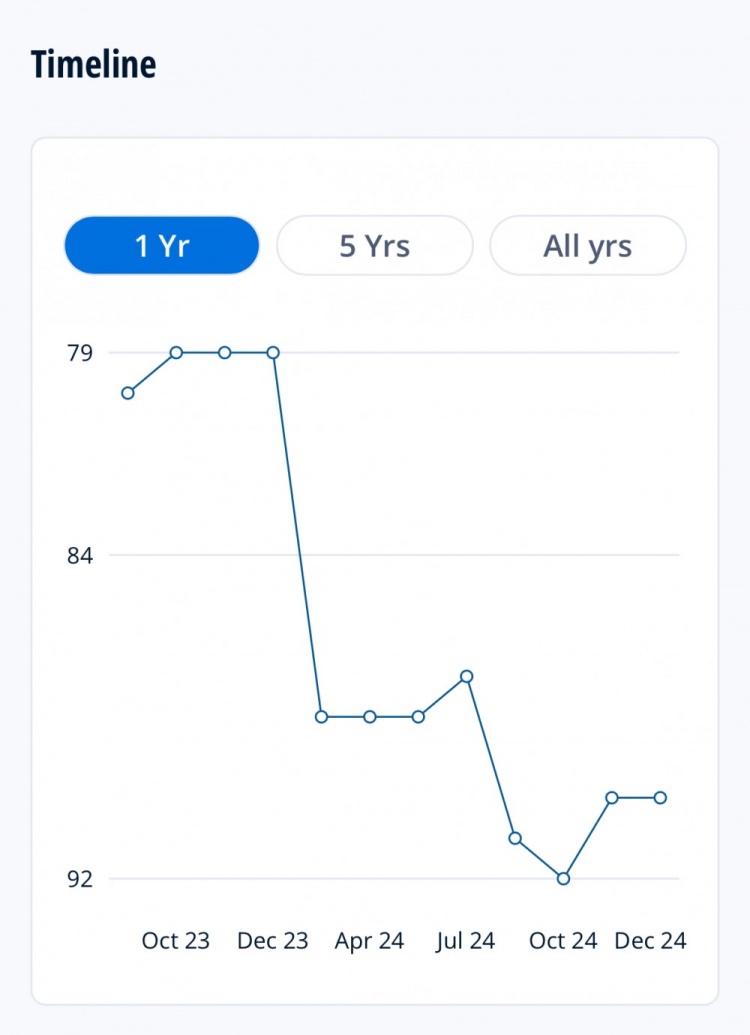This screenshot has width=750, height=1035.
Task: Click the first data point on the chart line
Action: 128,393
